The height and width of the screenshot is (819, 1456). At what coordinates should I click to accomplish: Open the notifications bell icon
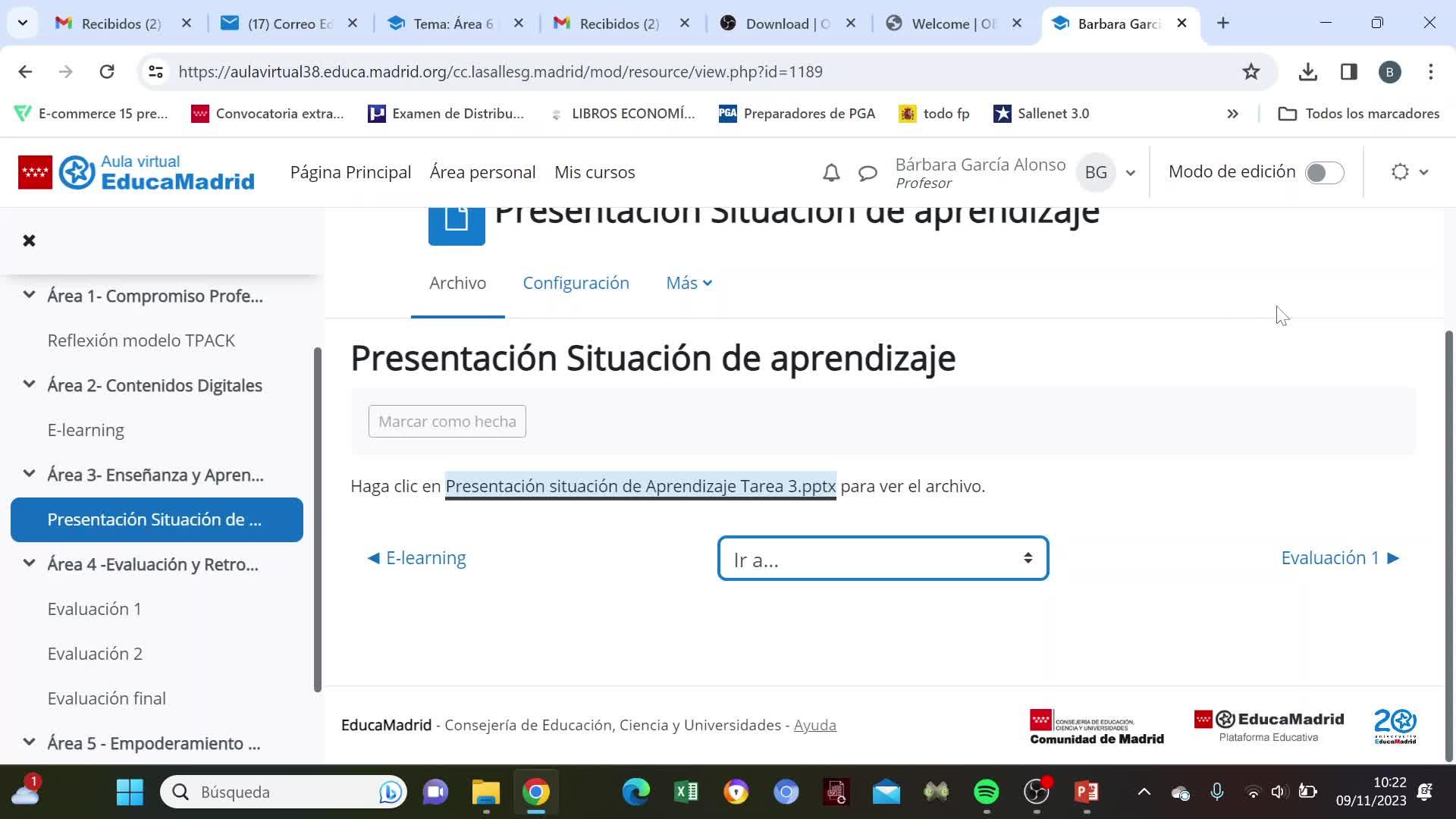(x=831, y=173)
